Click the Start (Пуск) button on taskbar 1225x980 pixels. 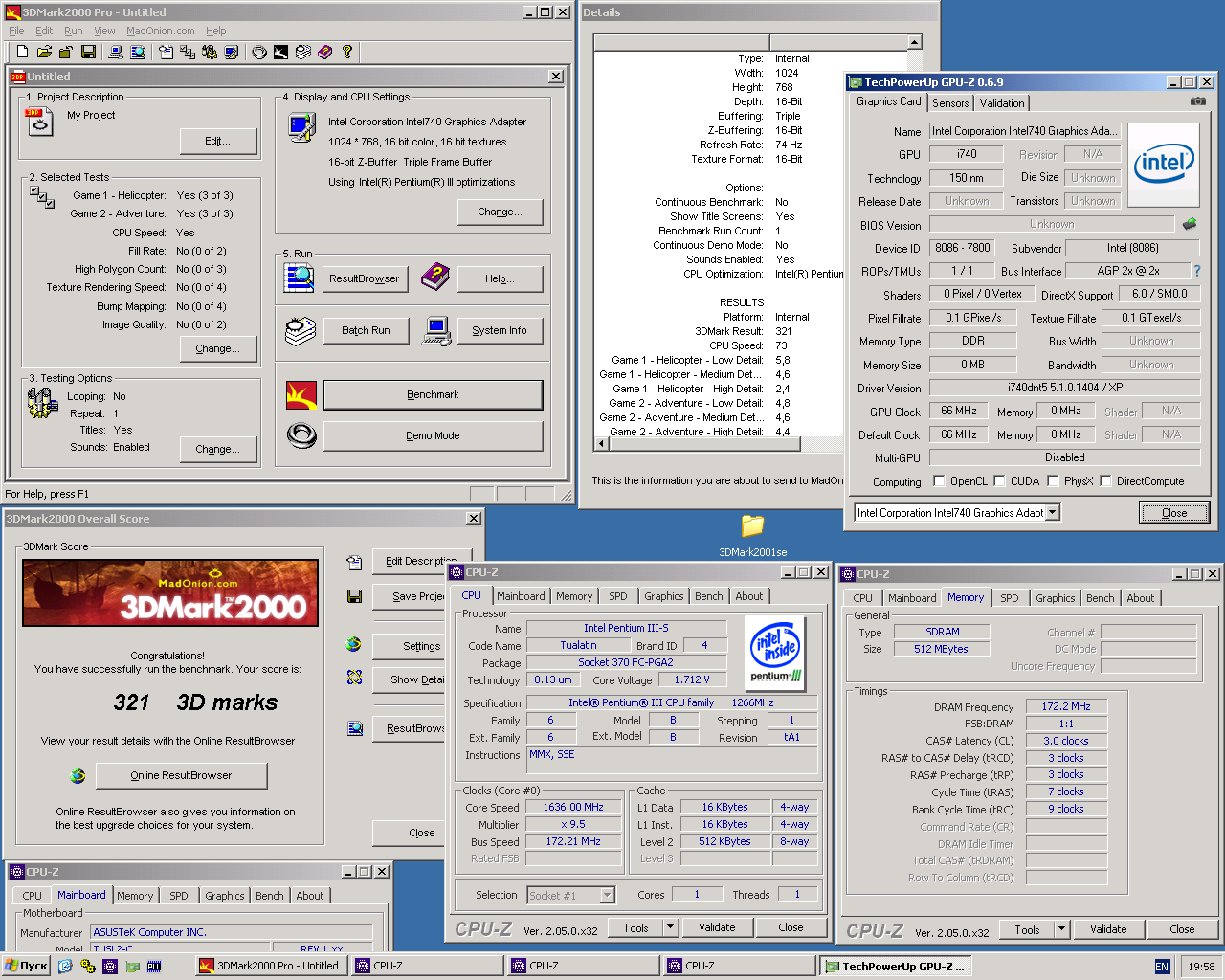27,967
